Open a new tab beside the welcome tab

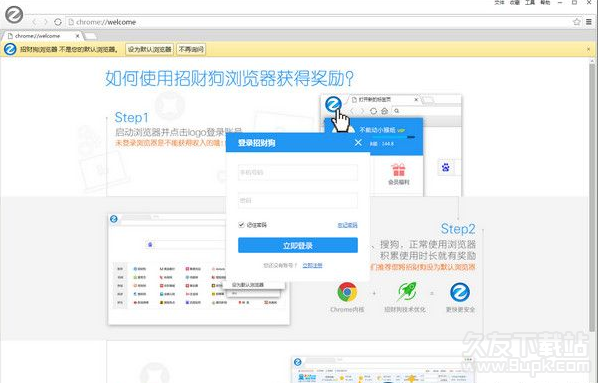point(90,36)
